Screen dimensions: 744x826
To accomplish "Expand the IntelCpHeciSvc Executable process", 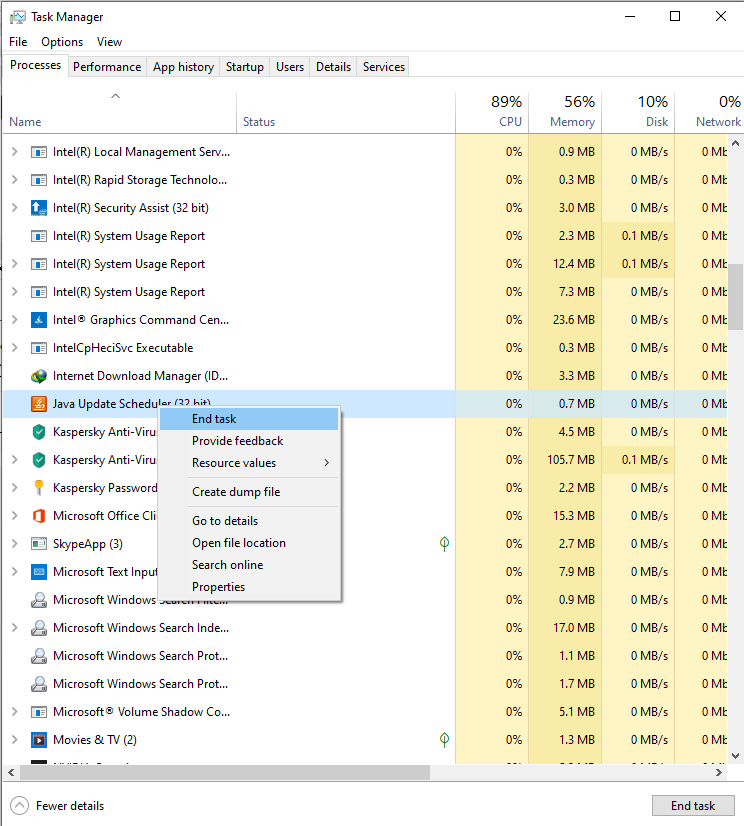I will (15, 348).
